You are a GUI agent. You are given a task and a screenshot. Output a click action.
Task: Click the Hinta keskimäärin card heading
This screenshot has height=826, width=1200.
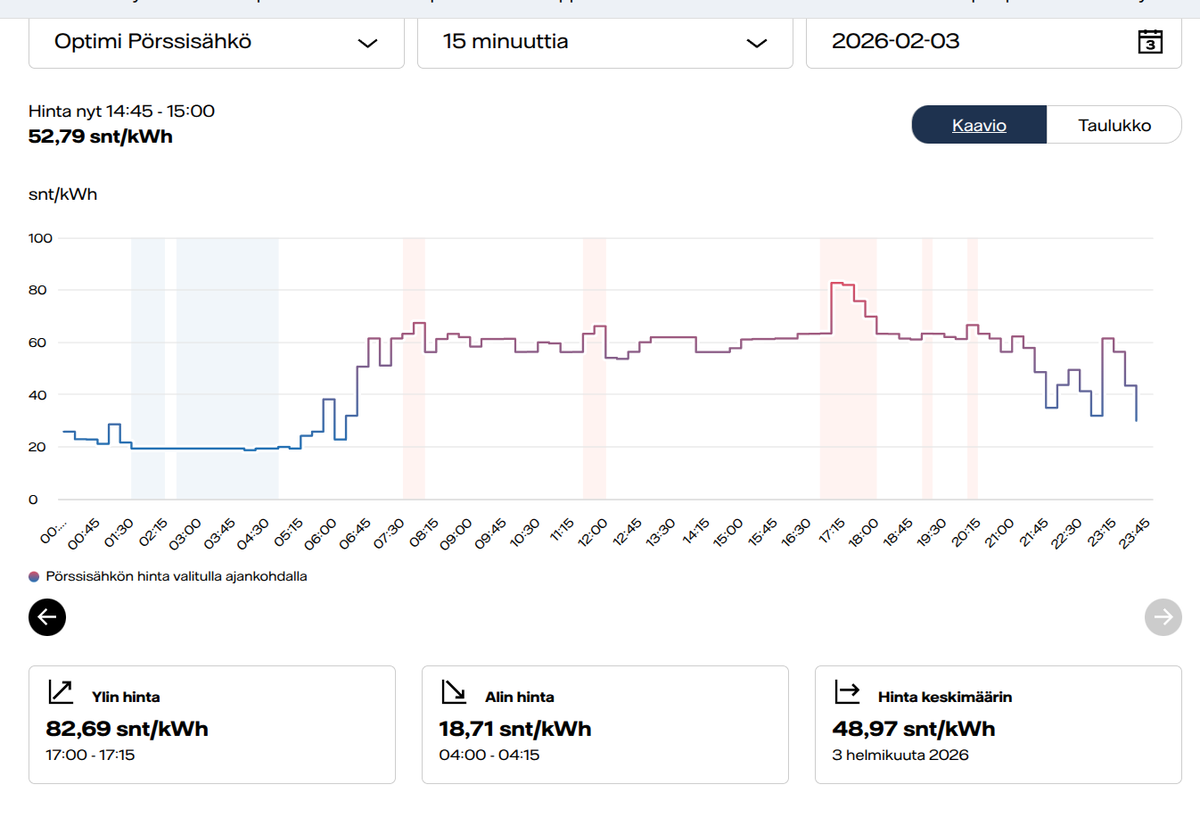click(945, 697)
